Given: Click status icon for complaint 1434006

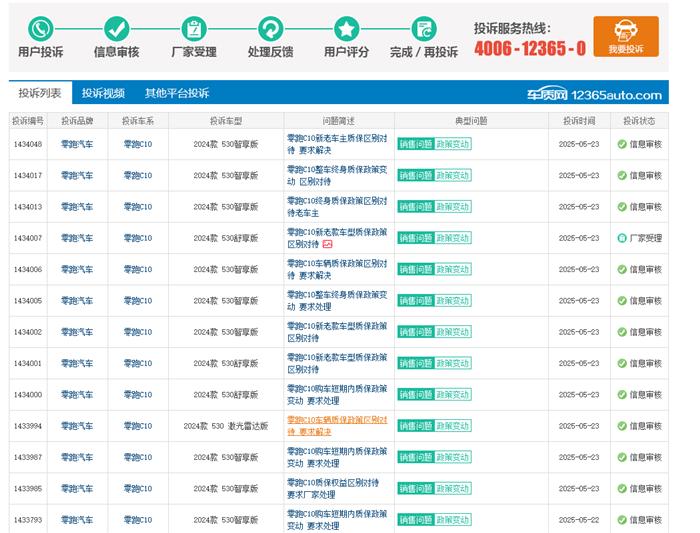Looking at the screenshot, I should point(622,269).
